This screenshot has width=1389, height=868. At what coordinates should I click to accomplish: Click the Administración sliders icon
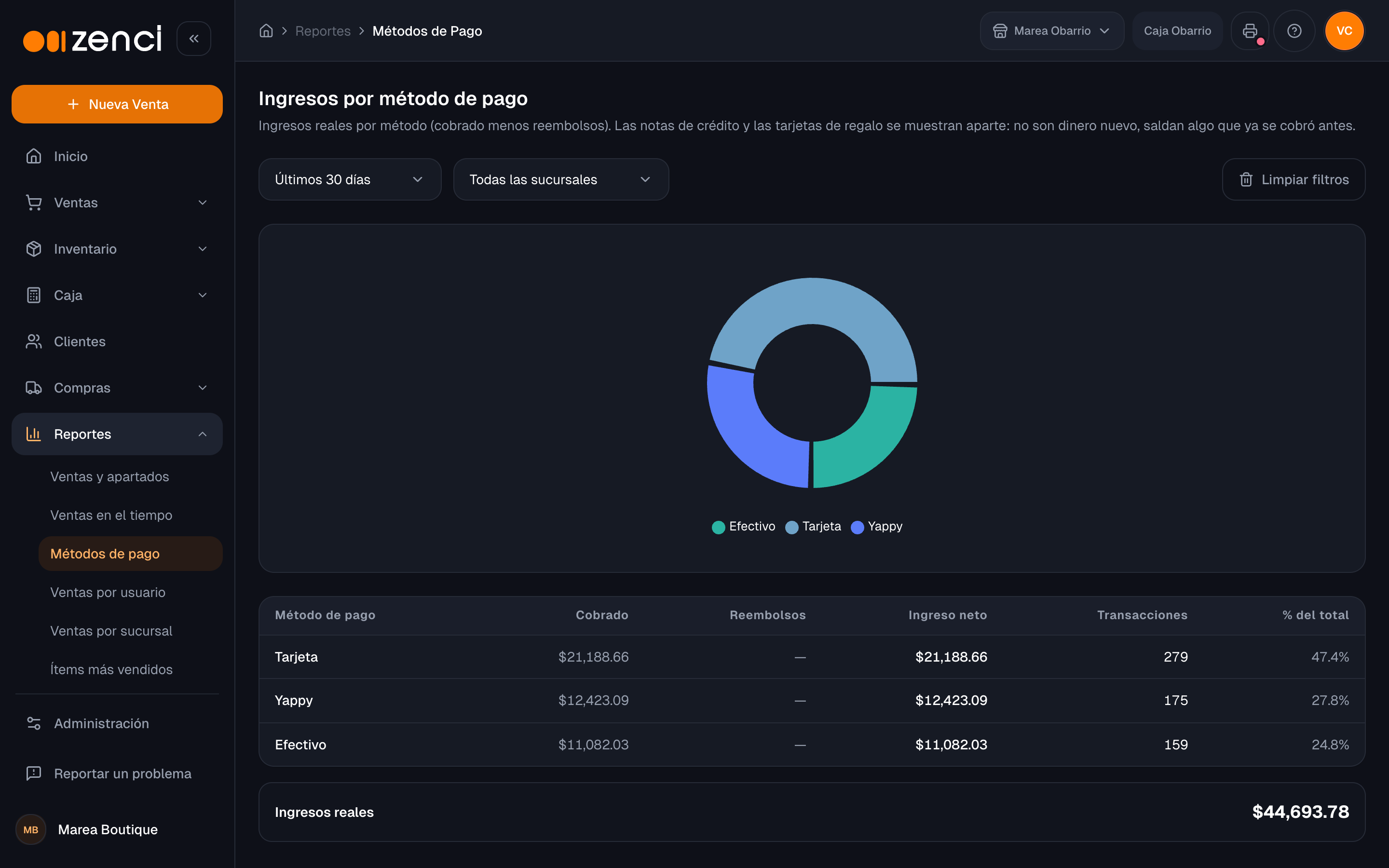(x=34, y=723)
